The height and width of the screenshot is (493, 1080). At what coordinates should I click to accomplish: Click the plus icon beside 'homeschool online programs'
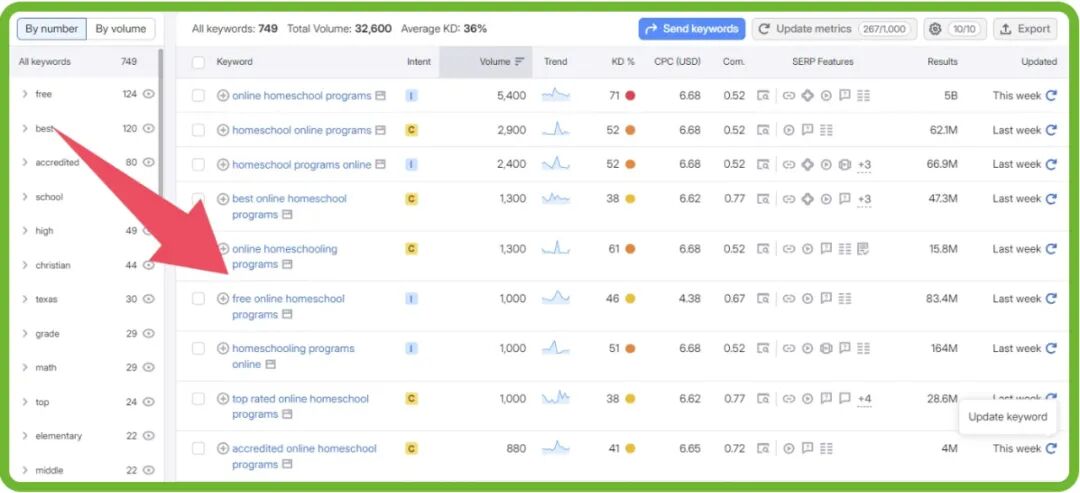[223, 130]
